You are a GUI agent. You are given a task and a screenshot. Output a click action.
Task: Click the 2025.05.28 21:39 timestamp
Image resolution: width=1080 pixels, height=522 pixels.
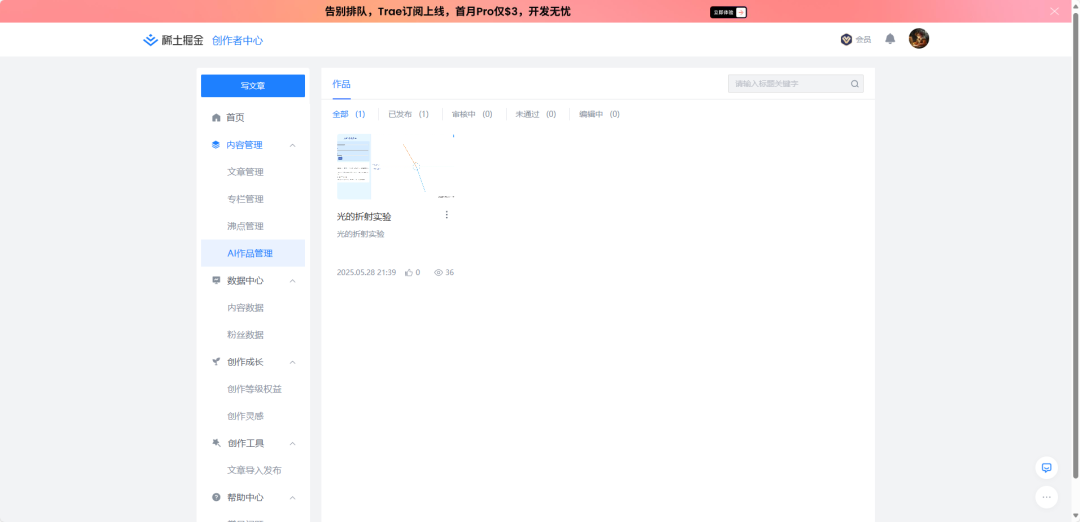pyautogui.click(x=366, y=273)
